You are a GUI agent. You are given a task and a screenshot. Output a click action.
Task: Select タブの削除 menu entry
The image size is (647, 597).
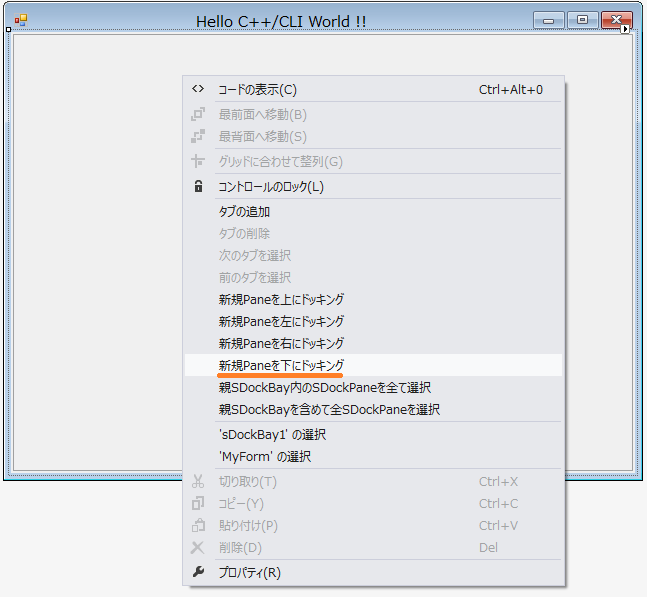pyautogui.click(x=373, y=233)
